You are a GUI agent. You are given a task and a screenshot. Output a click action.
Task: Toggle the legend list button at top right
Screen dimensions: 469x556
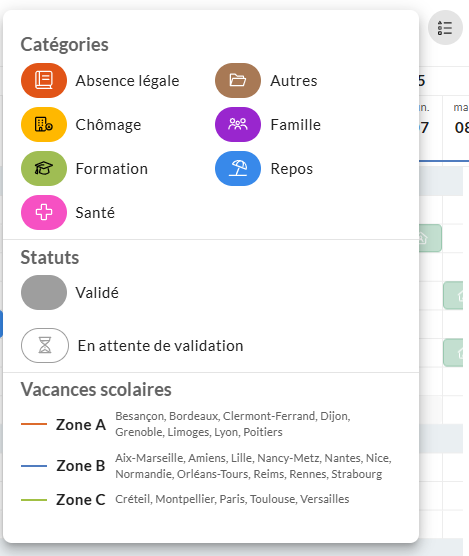[445, 28]
